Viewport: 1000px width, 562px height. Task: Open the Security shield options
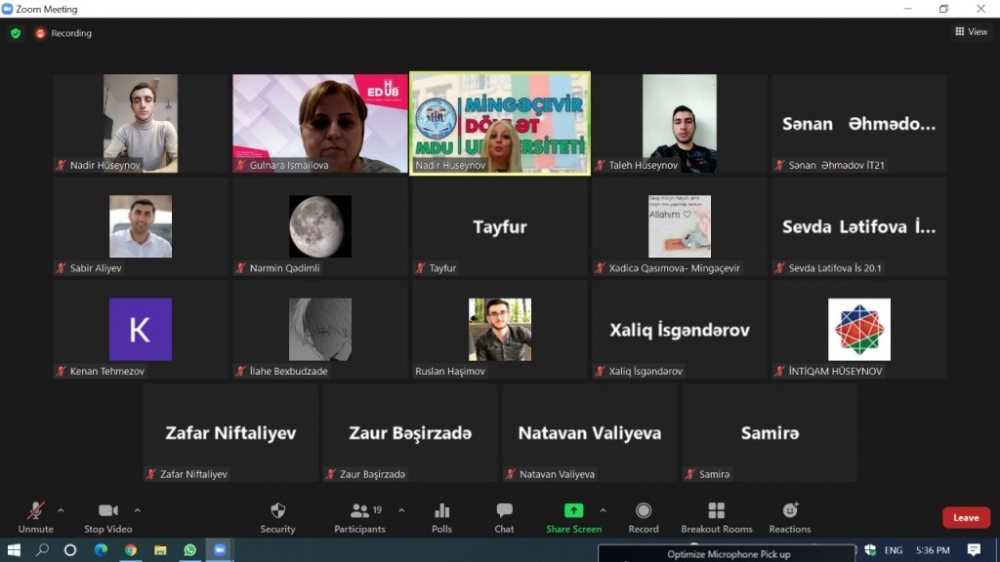(278, 516)
